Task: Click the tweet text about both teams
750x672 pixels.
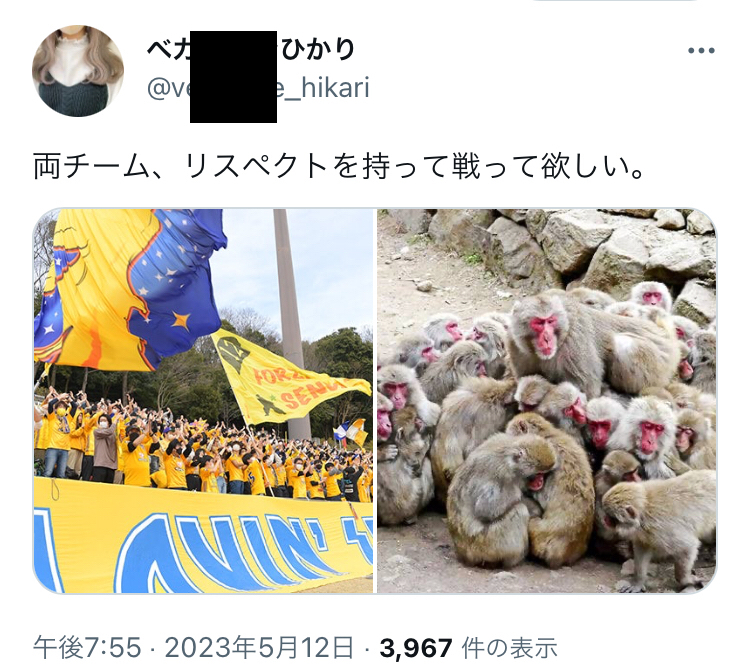Action: 339,166
